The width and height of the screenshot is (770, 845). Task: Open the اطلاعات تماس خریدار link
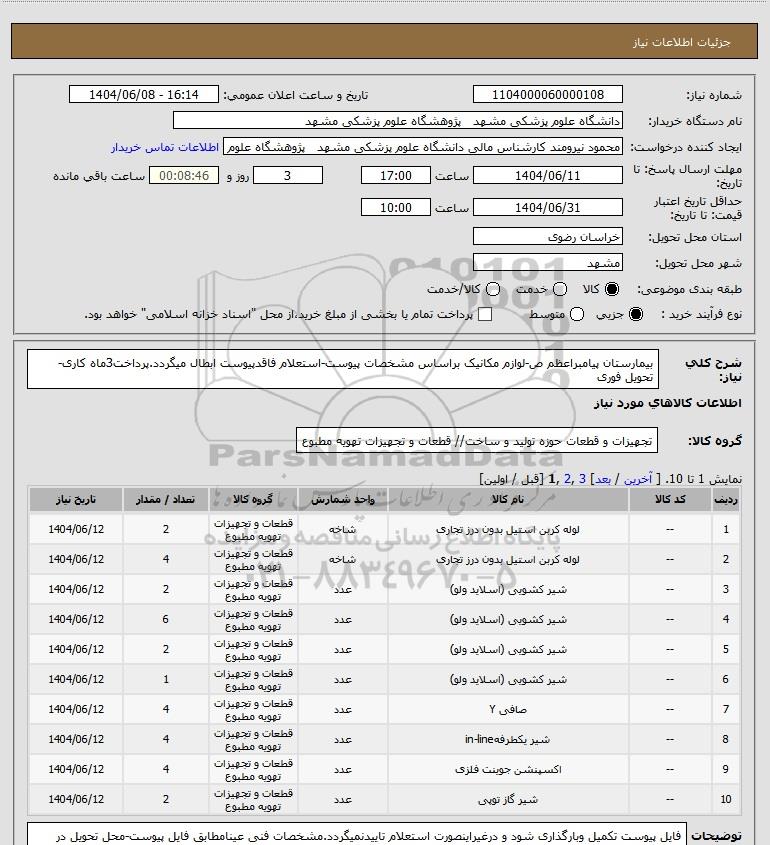coord(165,147)
